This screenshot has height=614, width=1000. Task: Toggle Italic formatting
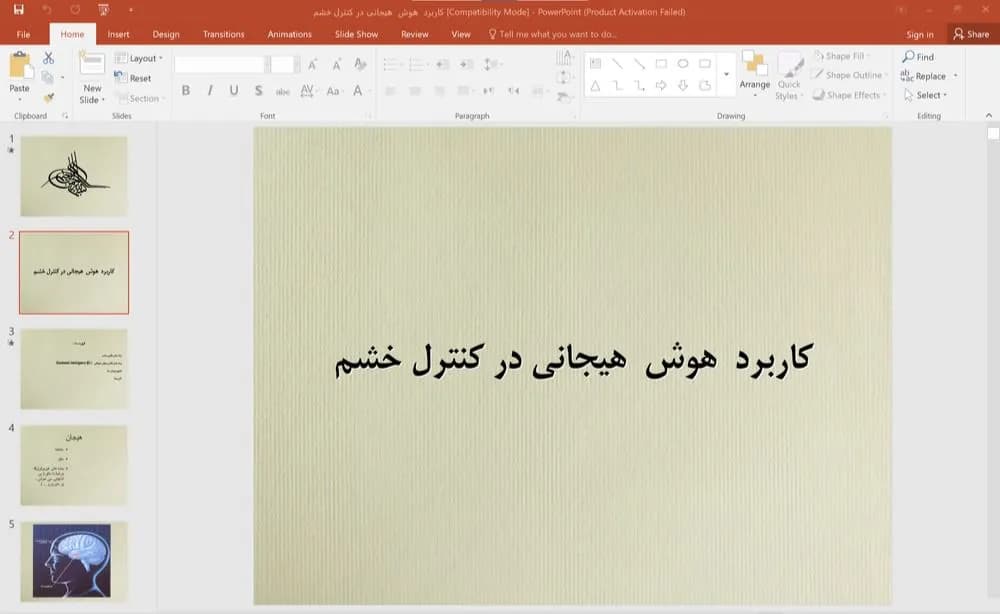pyautogui.click(x=210, y=91)
